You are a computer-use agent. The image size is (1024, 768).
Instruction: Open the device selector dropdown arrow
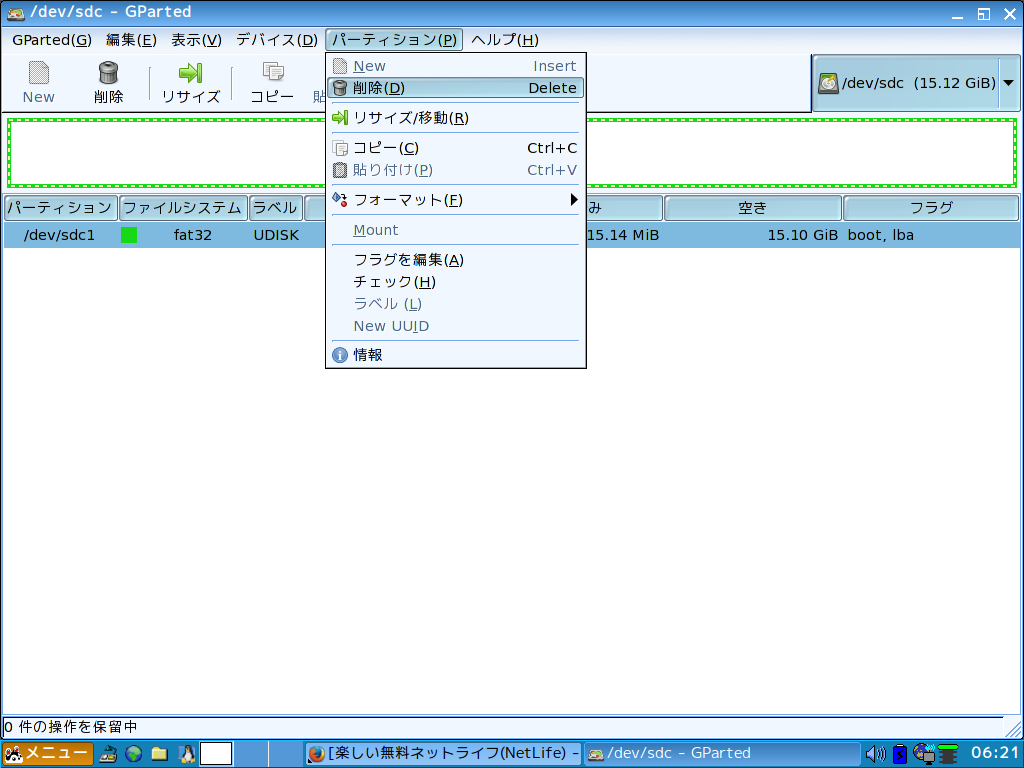(x=1008, y=83)
